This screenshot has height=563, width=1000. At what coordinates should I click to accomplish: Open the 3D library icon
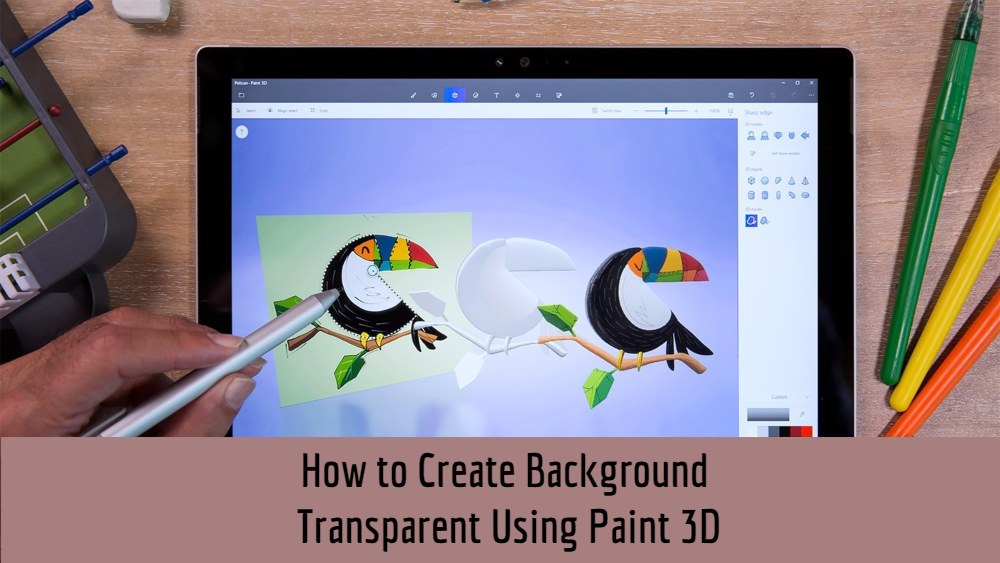[x=559, y=95]
